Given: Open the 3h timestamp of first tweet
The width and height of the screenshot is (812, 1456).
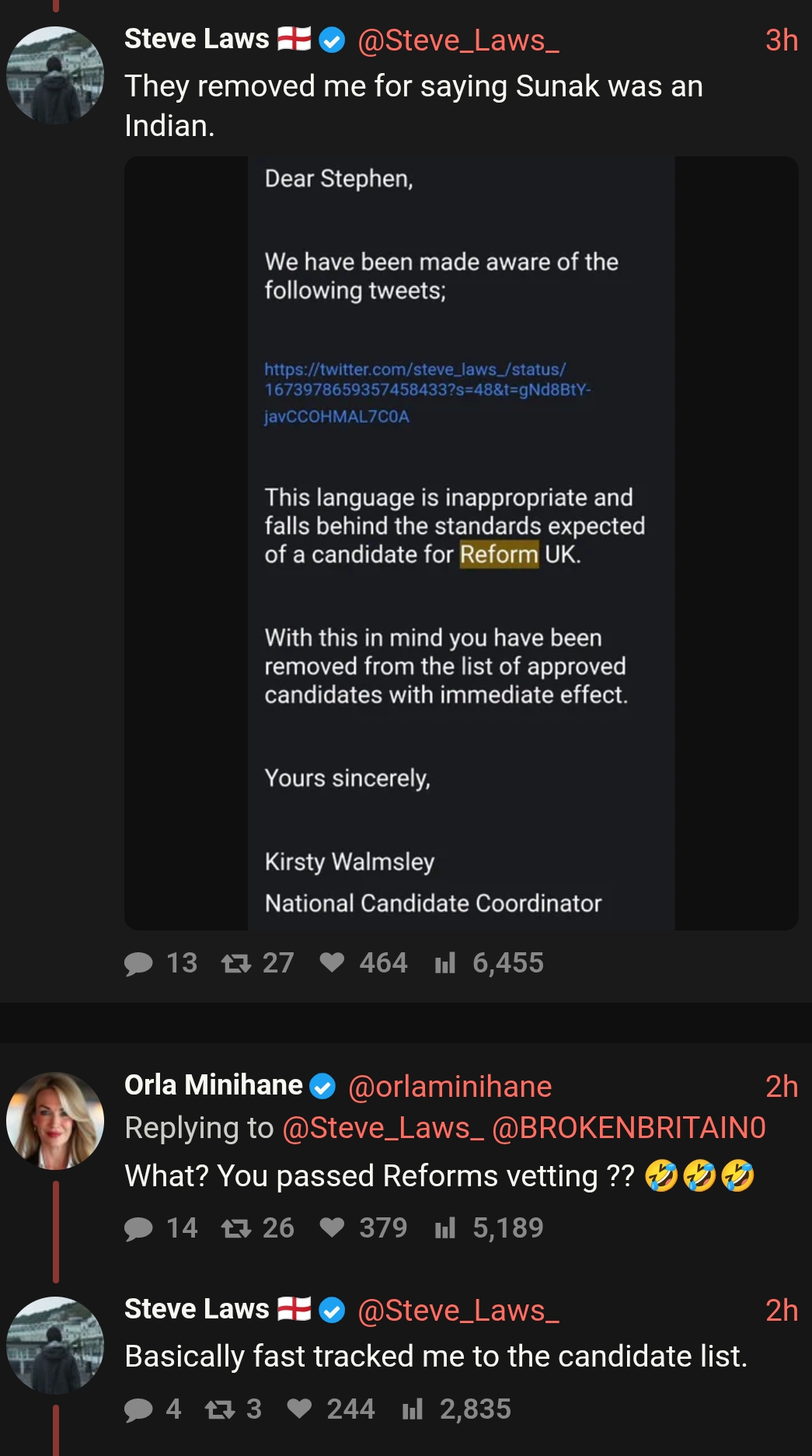Looking at the screenshot, I should point(782,40).
